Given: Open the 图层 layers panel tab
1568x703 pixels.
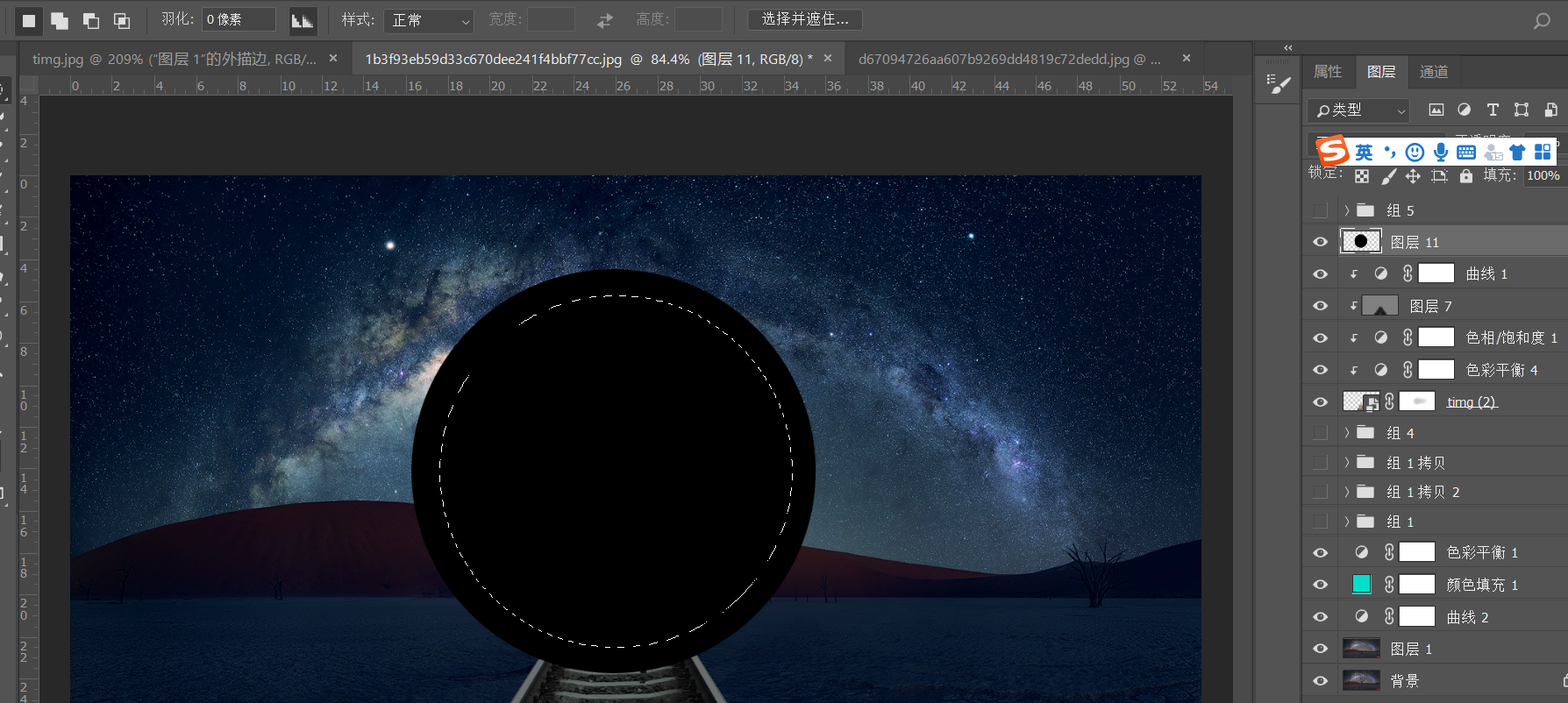Looking at the screenshot, I should (x=1381, y=72).
